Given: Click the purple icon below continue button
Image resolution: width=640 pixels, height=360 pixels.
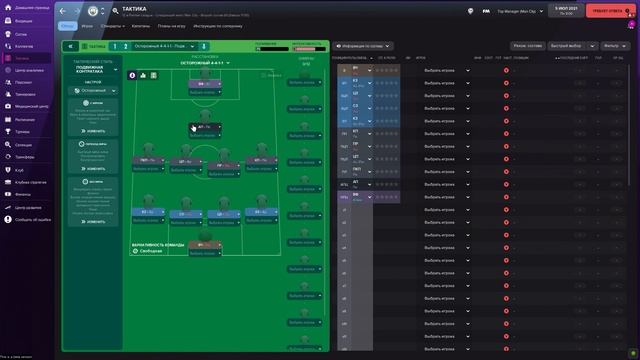Looking at the screenshot, I should (631, 25).
